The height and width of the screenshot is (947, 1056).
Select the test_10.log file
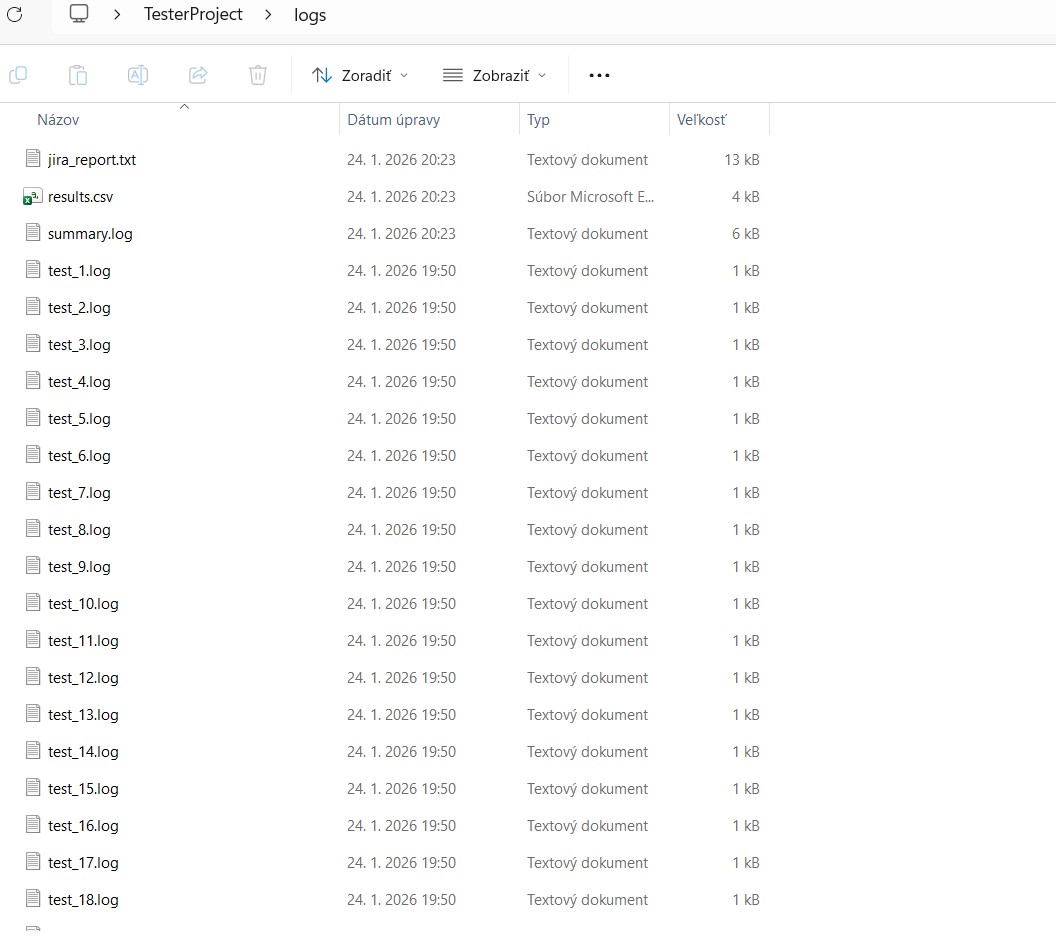coord(83,604)
